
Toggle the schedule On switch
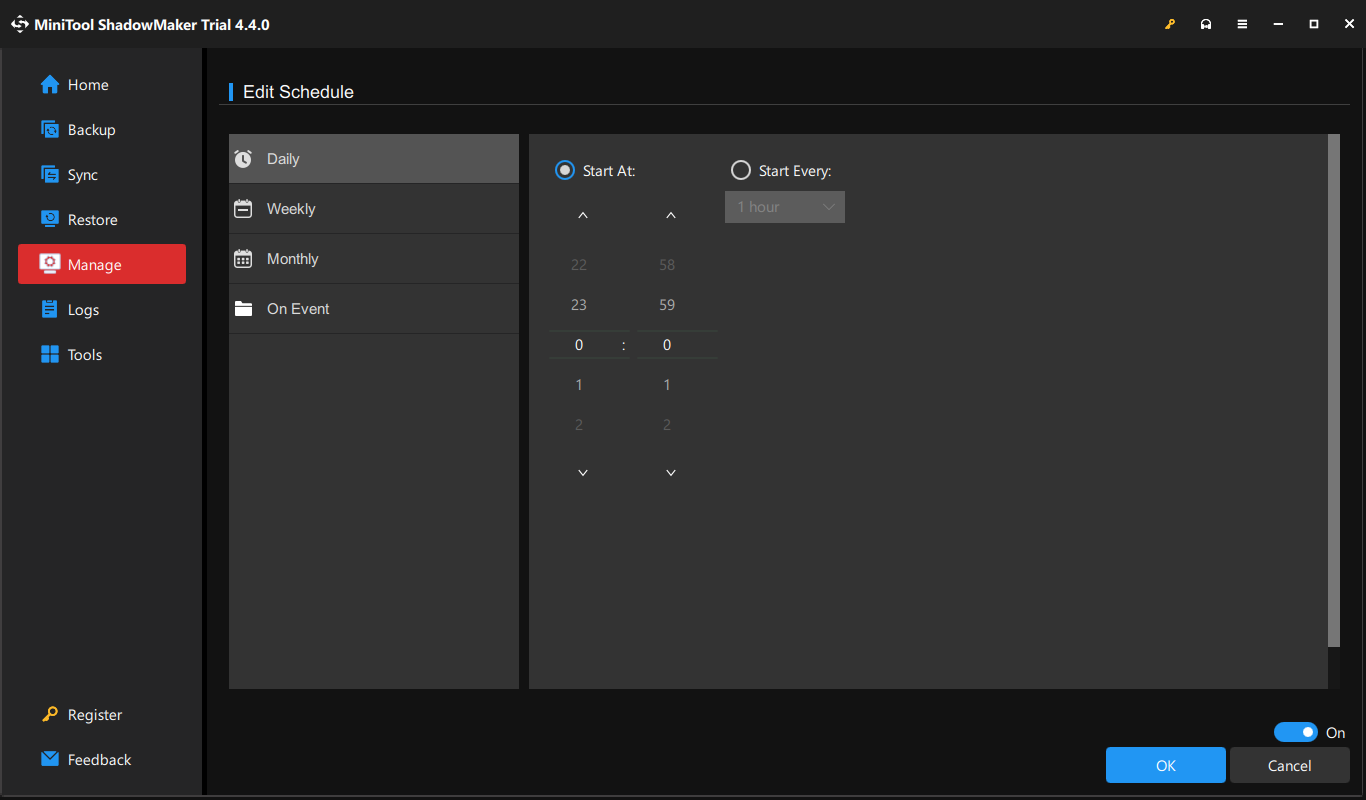click(1296, 733)
